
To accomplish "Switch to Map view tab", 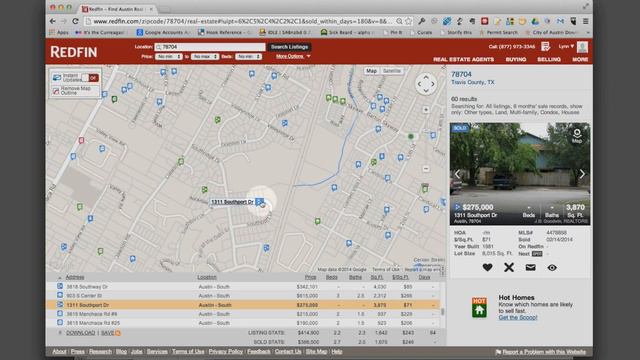I will click(x=371, y=71).
